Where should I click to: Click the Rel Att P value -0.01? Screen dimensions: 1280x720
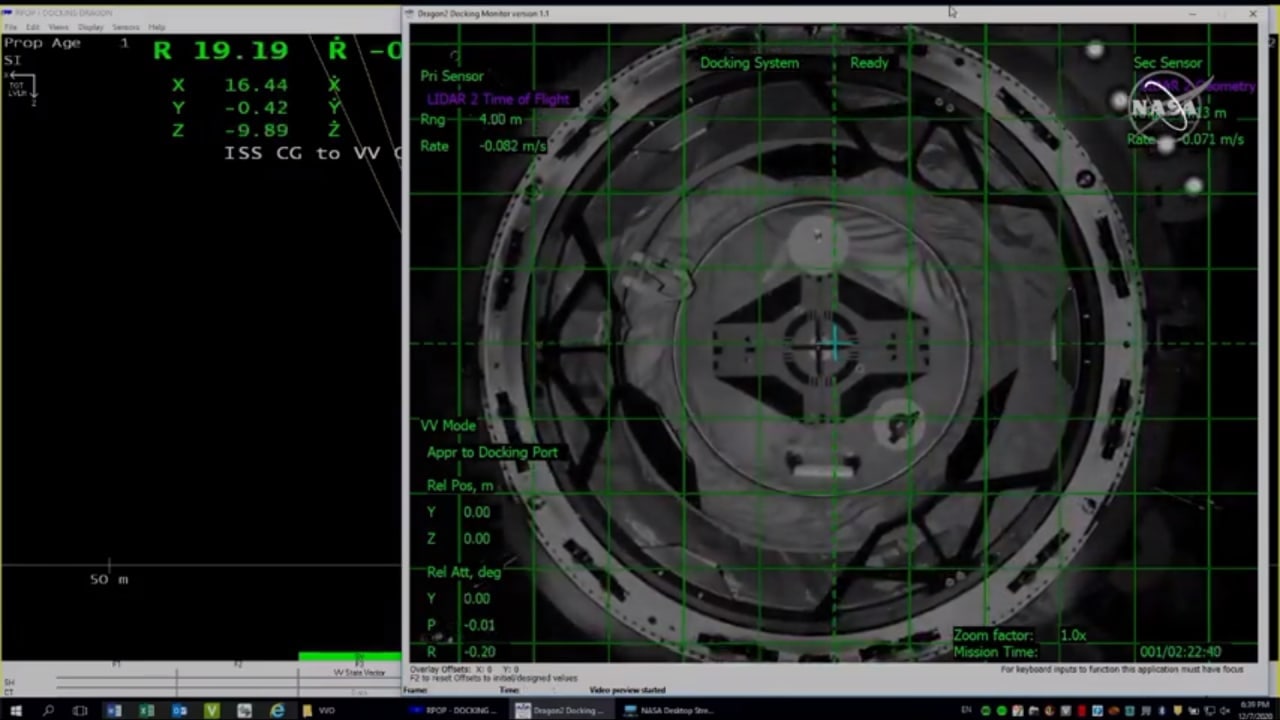pyautogui.click(x=480, y=625)
